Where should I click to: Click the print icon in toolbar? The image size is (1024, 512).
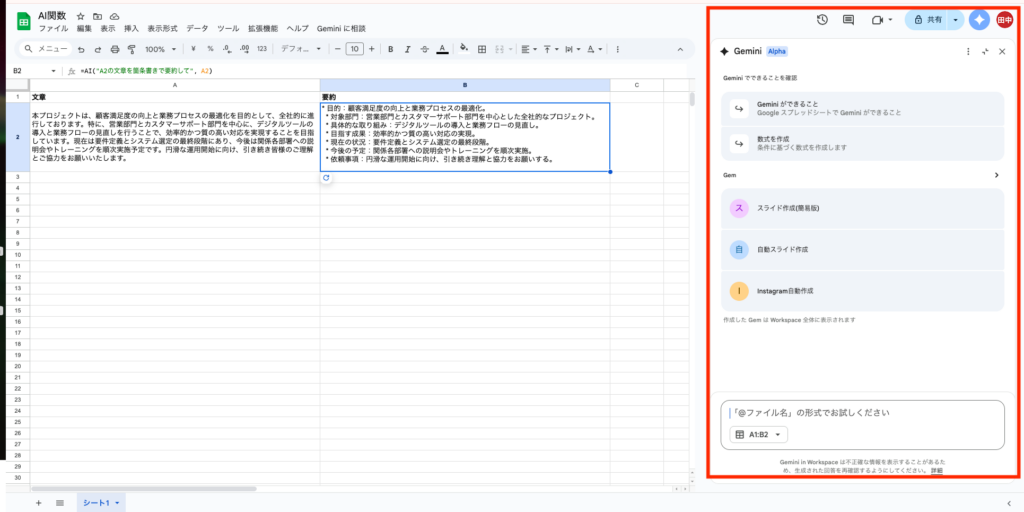116,48
